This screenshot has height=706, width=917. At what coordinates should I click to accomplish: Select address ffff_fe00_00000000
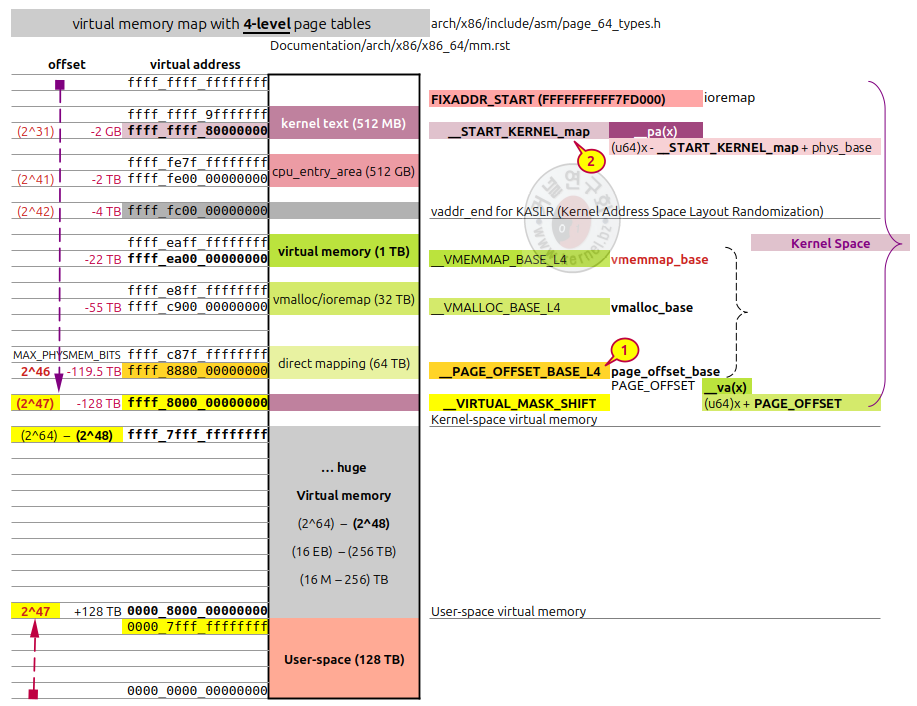click(x=198, y=178)
